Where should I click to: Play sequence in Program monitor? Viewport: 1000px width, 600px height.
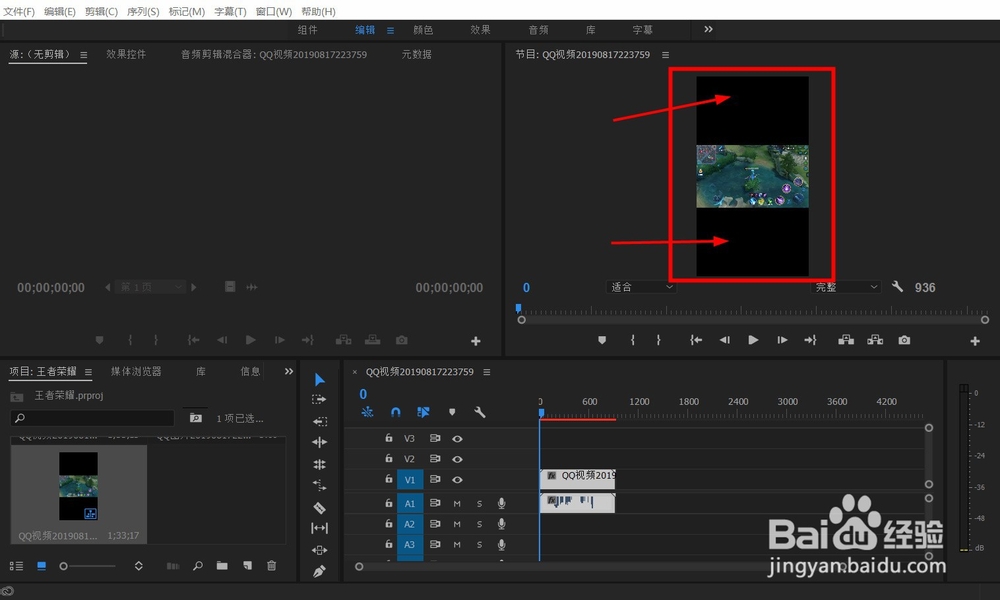click(753, 340)
